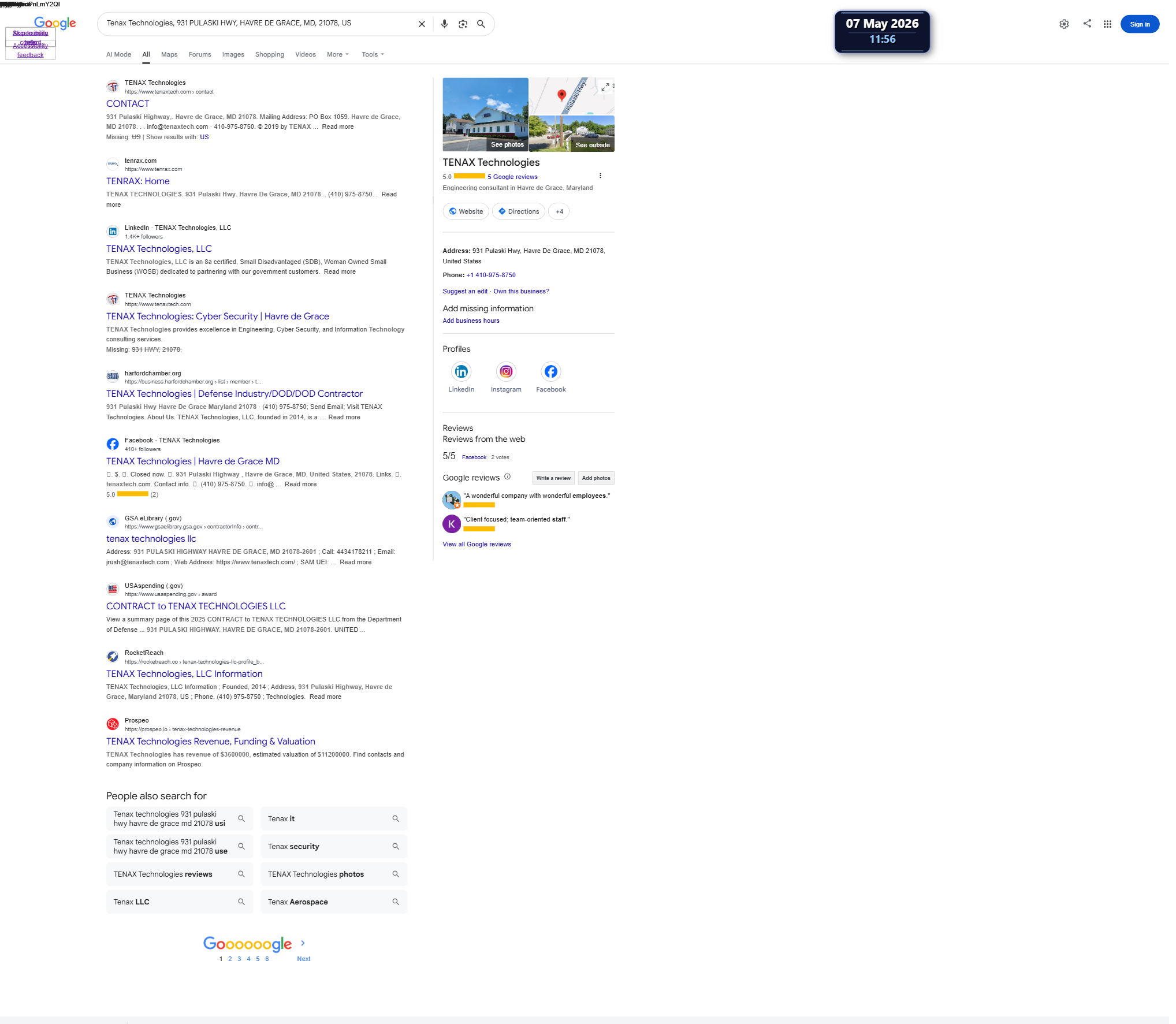
Task: Start a voice search with the microphone
Action: pyautogui.click(x=444, y=24)
